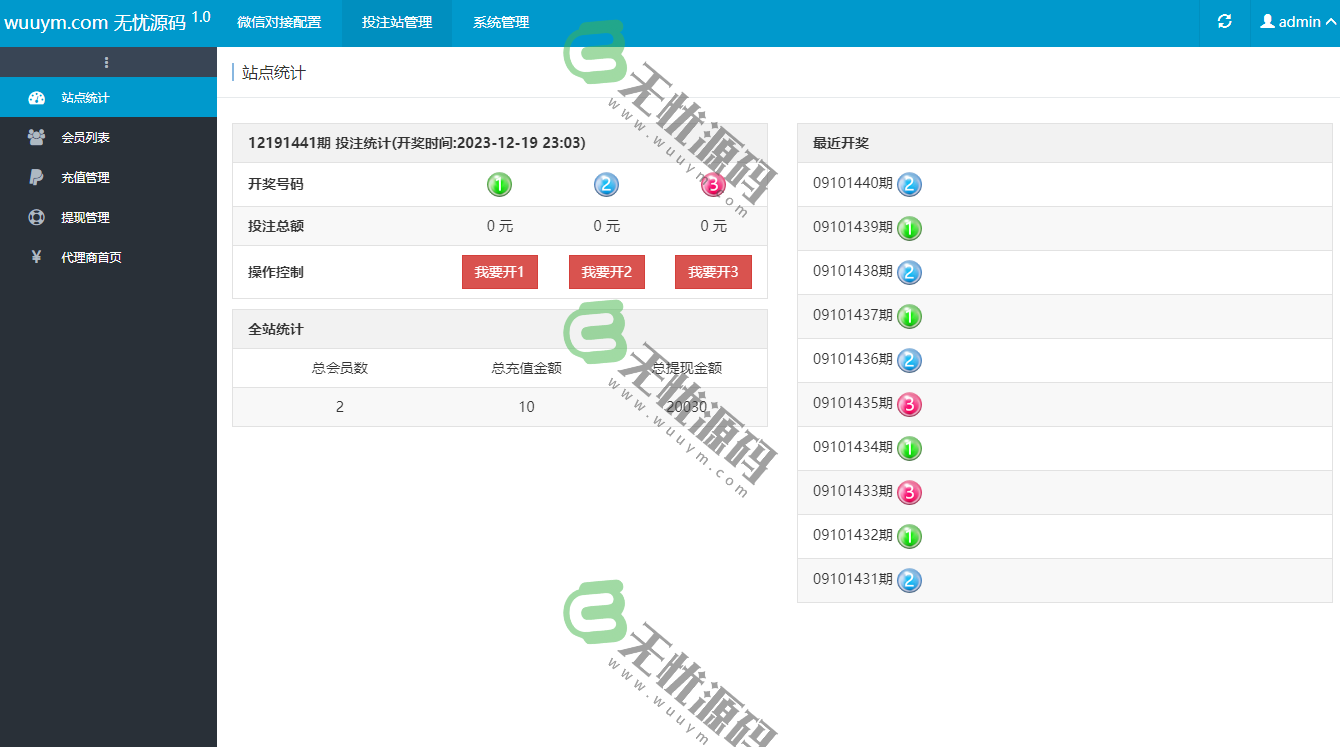Select the ¥ icon beside 代理商首页
This screenshot has height=747, width=1340.
(x=38, y=257)
